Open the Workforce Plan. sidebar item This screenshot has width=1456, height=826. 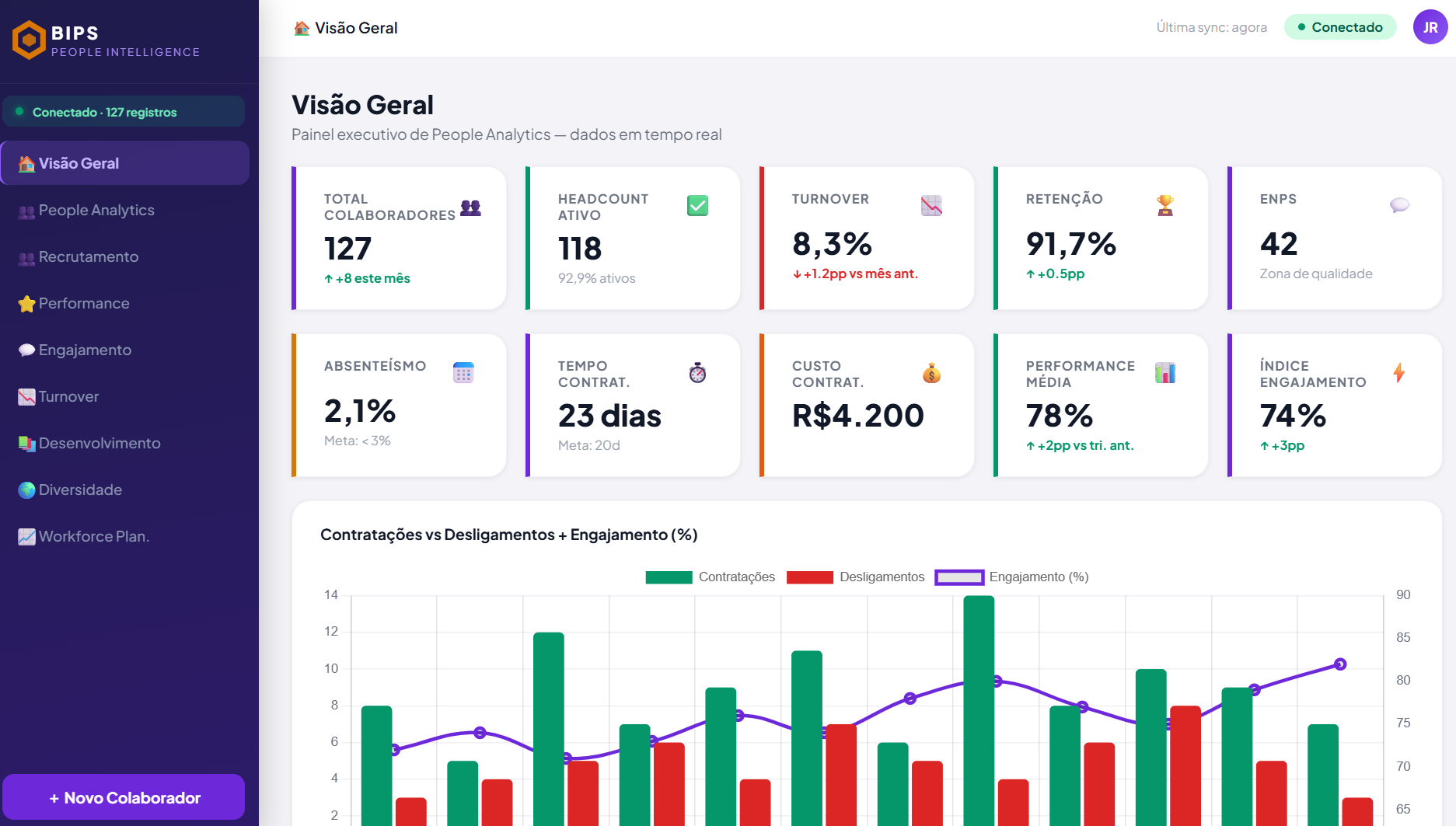tap(124, 536)
